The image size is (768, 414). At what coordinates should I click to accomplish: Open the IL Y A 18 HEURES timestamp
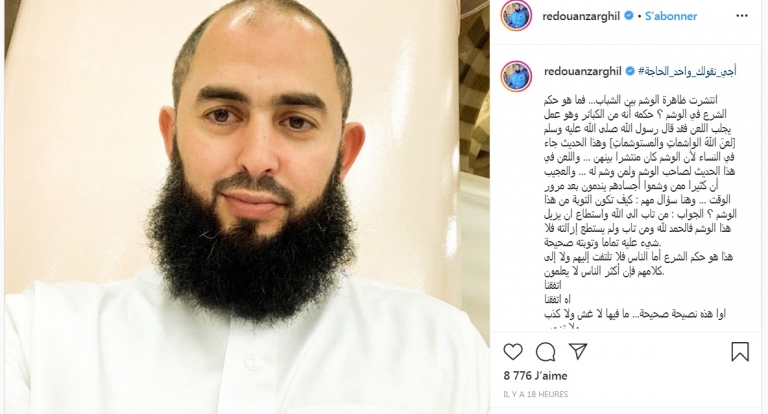536,394
